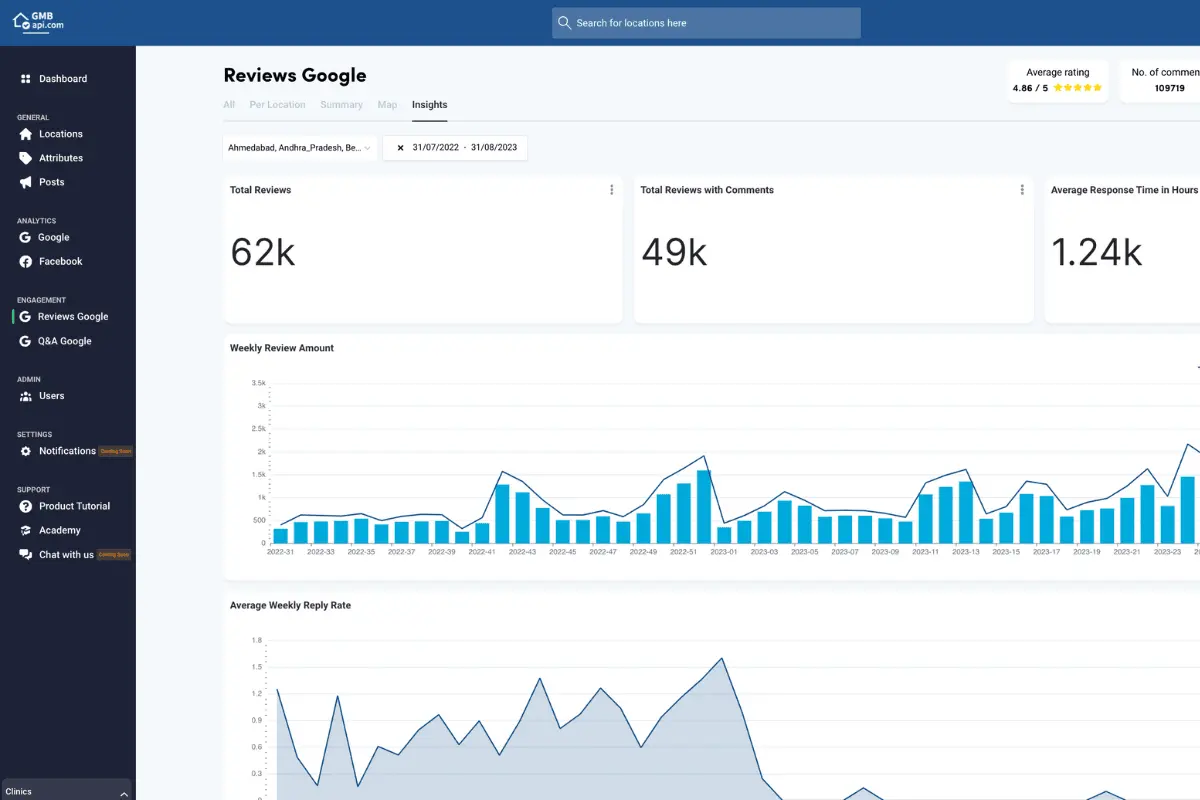Open the date range picker

click(x=455, y=148)
